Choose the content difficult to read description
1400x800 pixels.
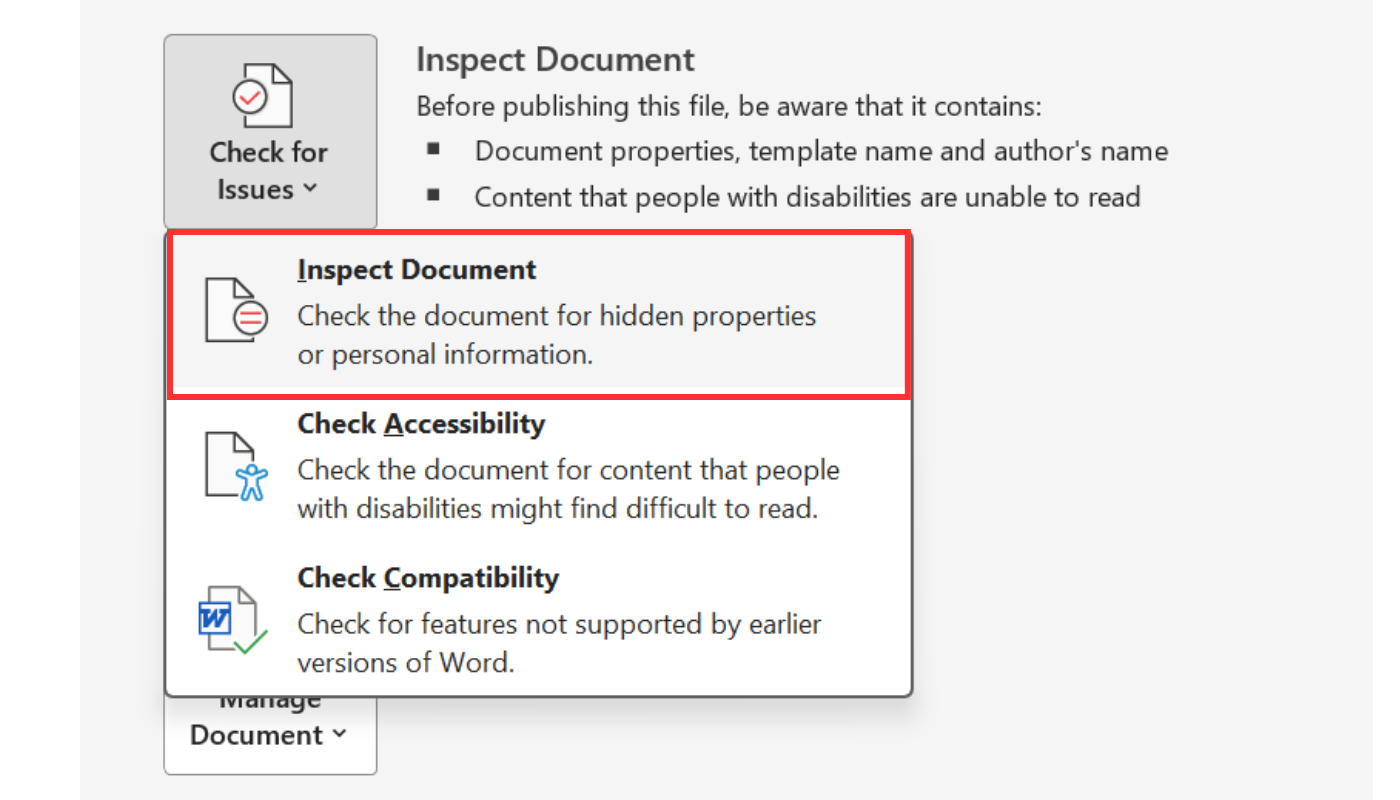click(x=569, y=489)
